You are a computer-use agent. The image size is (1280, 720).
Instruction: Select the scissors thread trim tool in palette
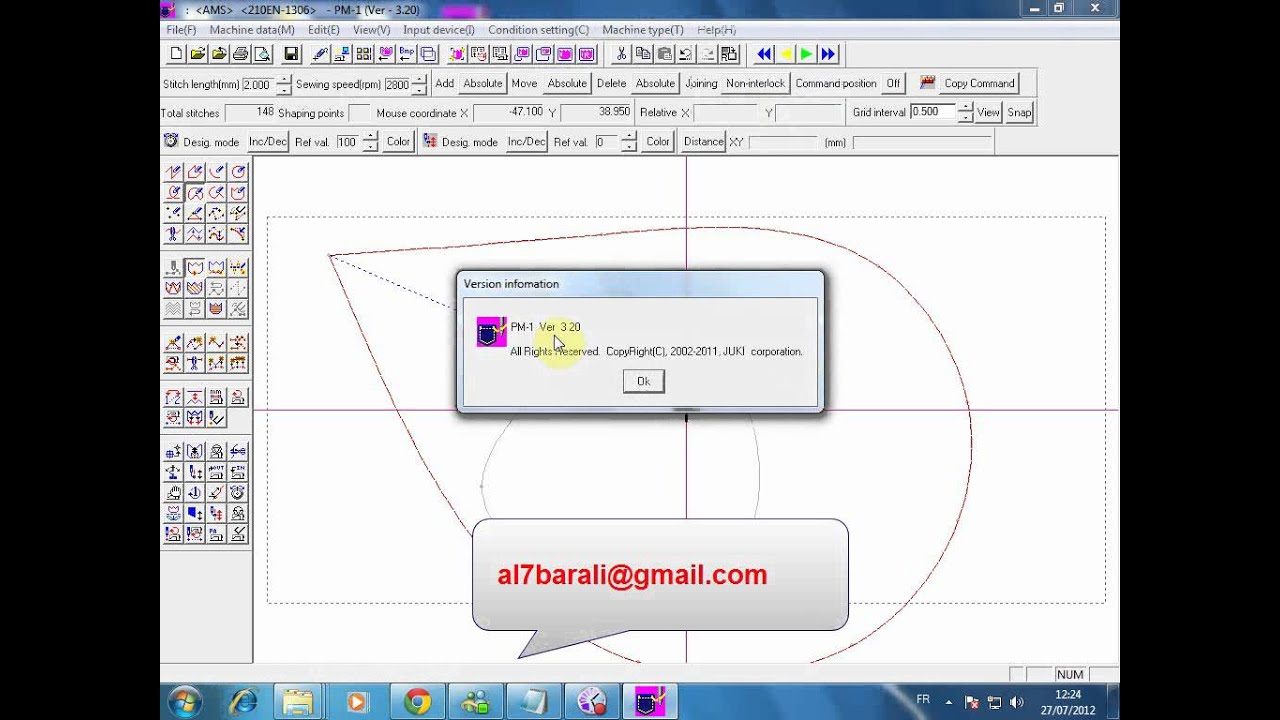[173, 234]
